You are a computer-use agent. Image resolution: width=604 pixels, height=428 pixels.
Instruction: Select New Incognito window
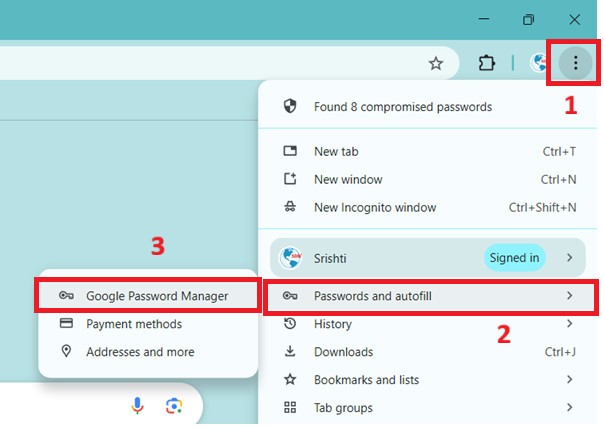(x=375, y=208)
